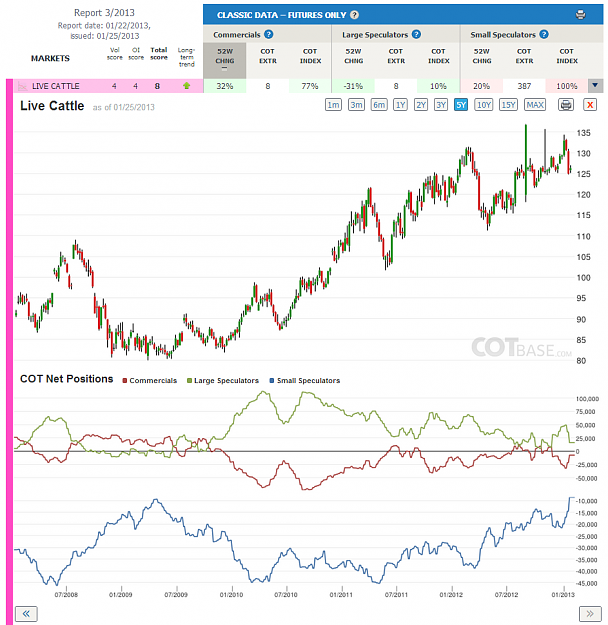The height and width of the screenshot is (625, 608).
Task: Toggle Small Speculators series in legend
Action: (305, 381)
